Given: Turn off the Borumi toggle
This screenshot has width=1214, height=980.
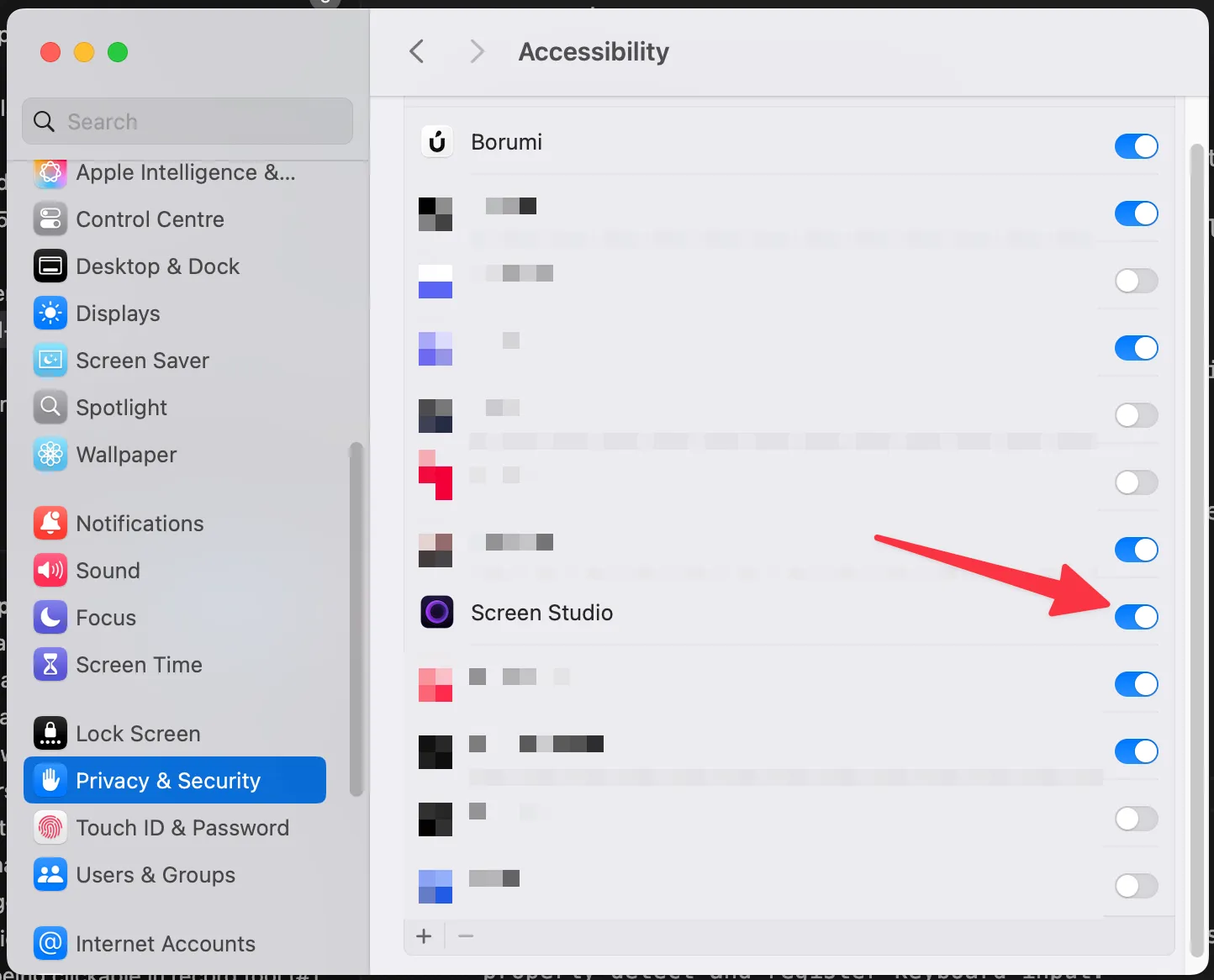Looking at the screenshot, I should (1137, 146).
